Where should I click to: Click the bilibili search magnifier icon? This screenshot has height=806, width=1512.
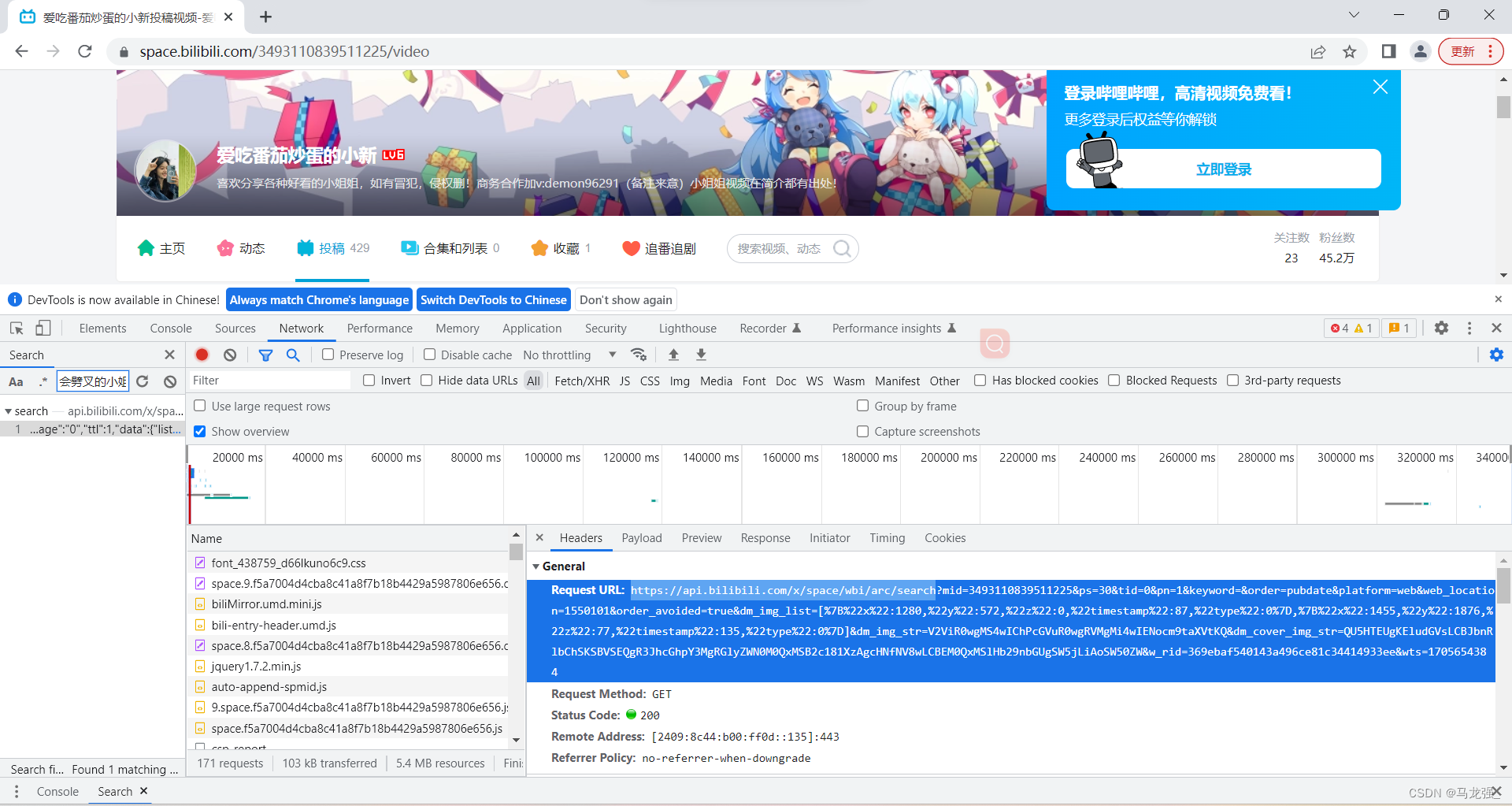pos(842,248)
